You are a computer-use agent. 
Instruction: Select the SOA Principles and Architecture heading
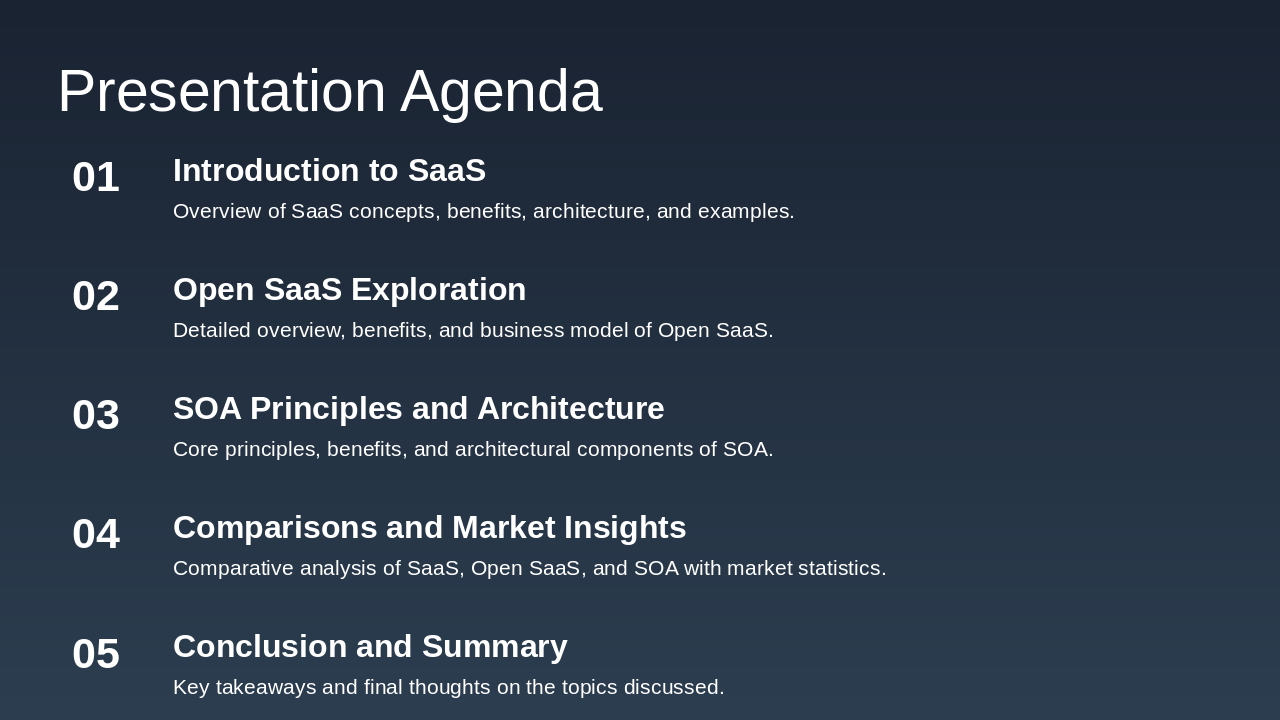pos(418,409)
